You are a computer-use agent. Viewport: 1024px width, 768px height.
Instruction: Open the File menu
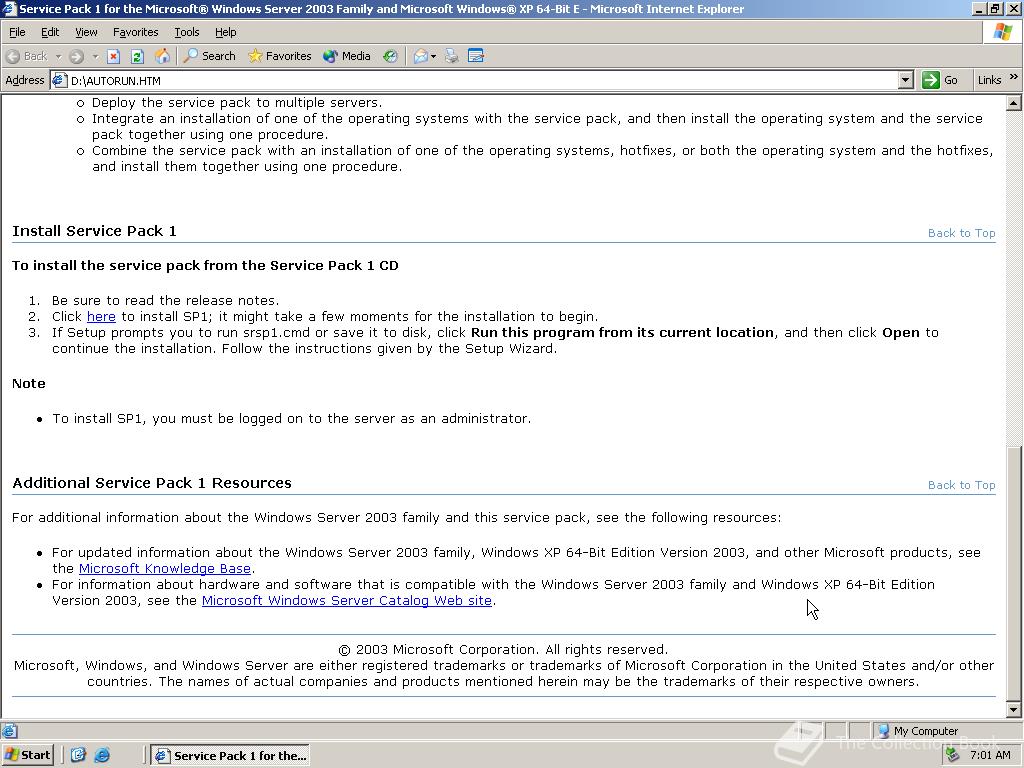click(17, 32)
